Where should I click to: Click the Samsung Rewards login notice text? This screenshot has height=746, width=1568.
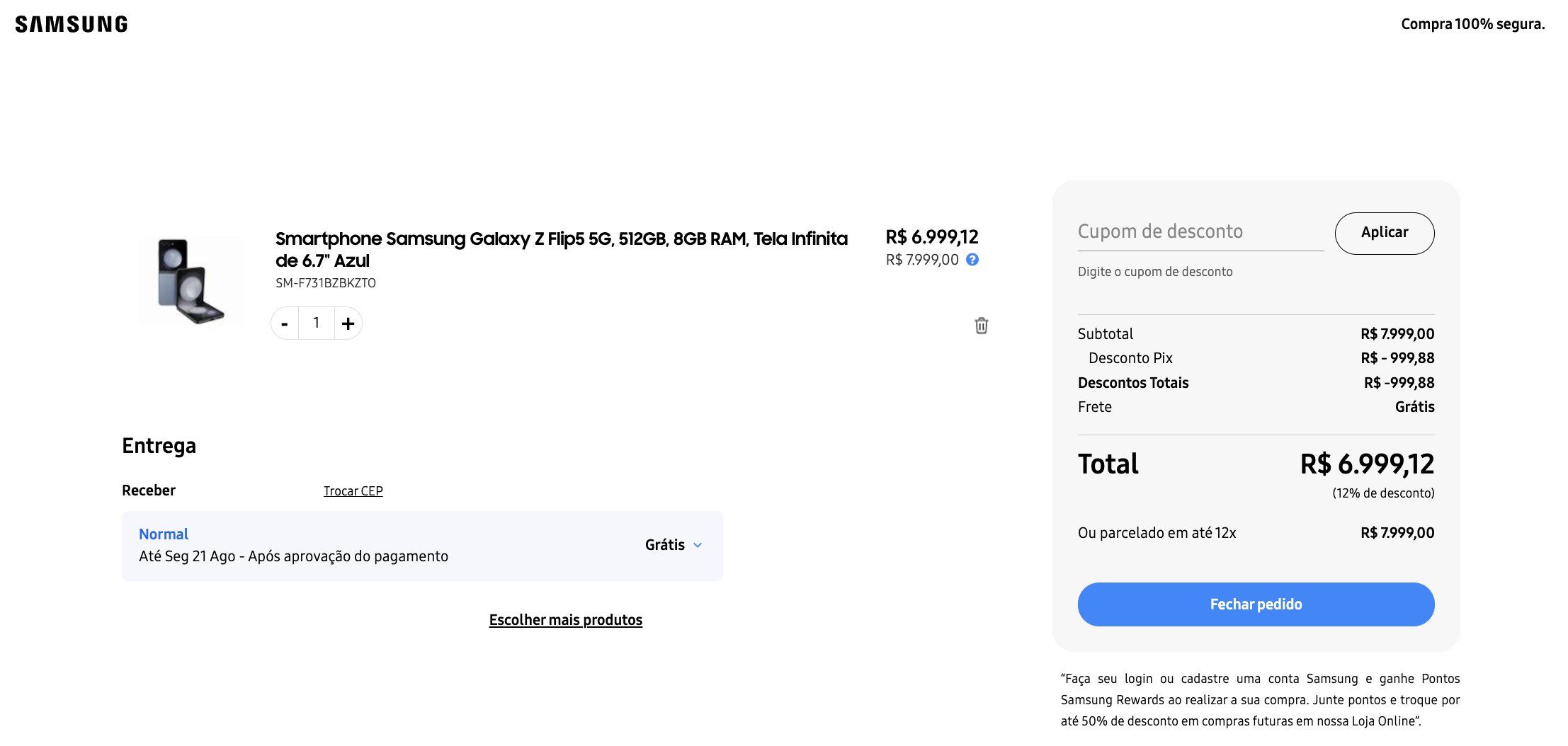coord(1260,700)
